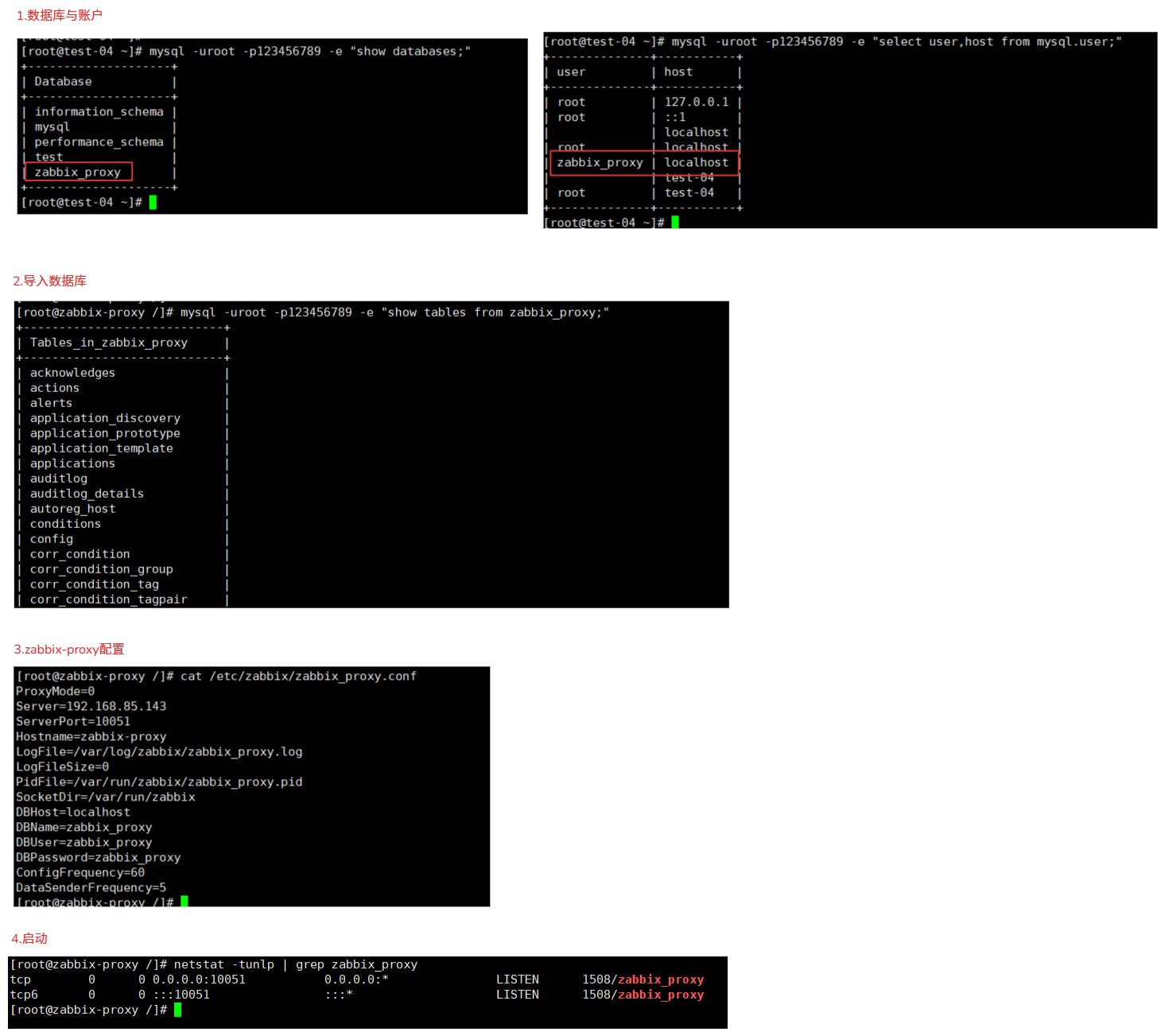Viewport: 1165px width, 1036px height.
Task: Click the 'DataSenderFrequency=5' line
Action: [x=91, y=887]
